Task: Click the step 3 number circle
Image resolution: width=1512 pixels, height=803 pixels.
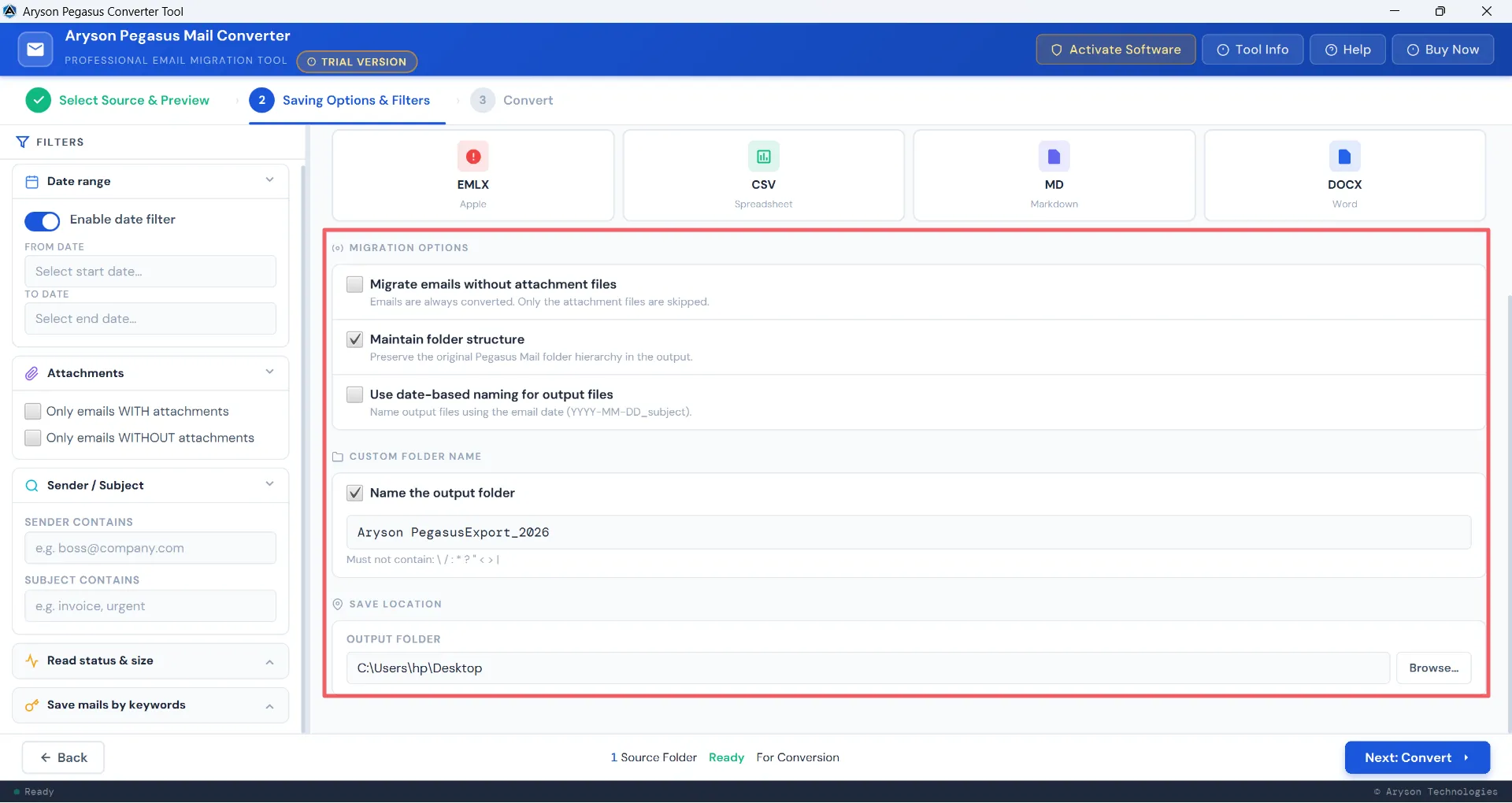Action: (483, 100)
